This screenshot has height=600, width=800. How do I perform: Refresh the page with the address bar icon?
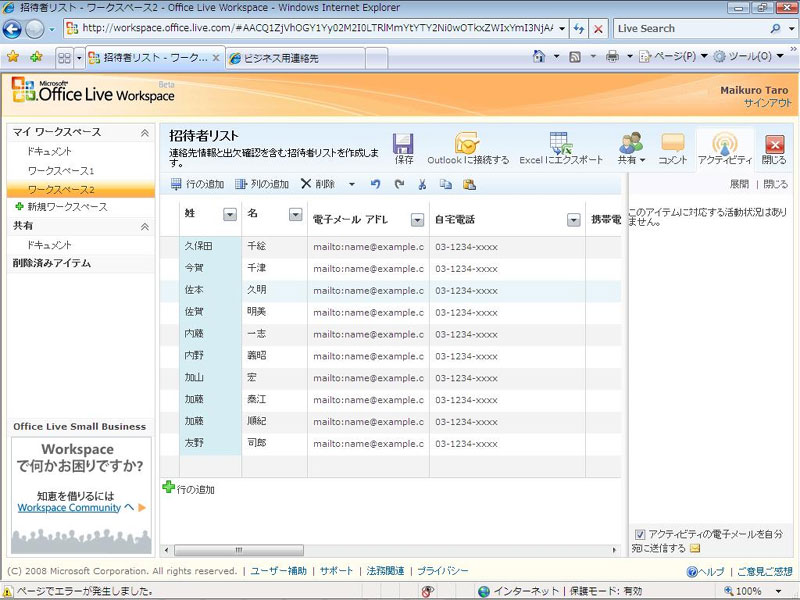click(579, 29)
